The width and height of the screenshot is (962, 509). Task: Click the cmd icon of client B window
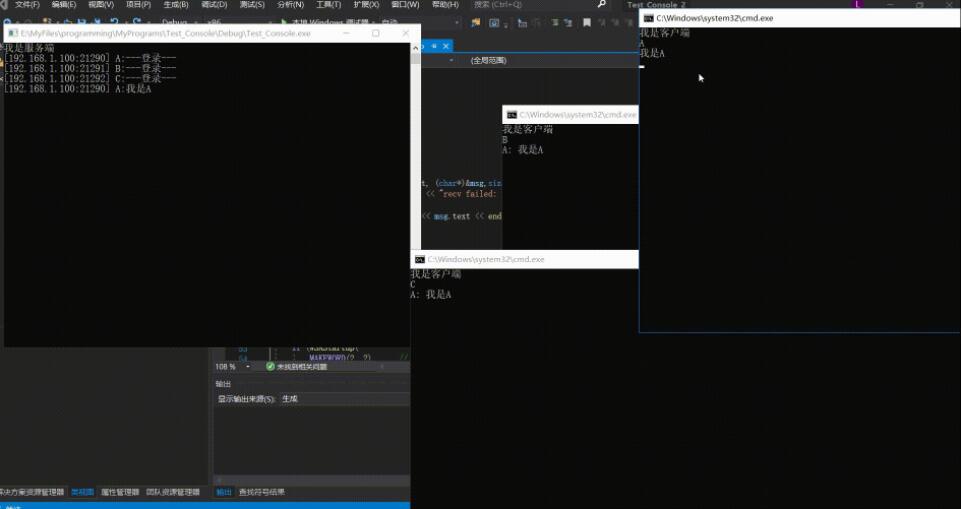512,115
